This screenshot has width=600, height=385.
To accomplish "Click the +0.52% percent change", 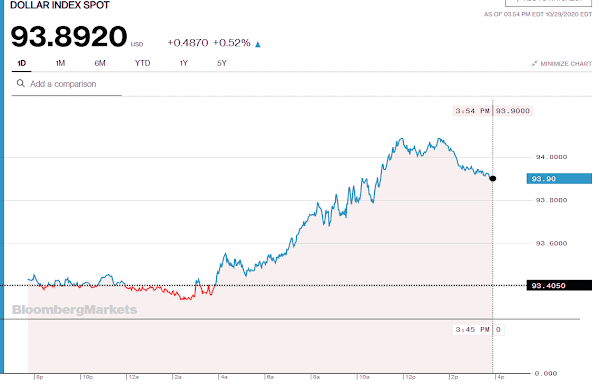I will click(x=232, y=43).
